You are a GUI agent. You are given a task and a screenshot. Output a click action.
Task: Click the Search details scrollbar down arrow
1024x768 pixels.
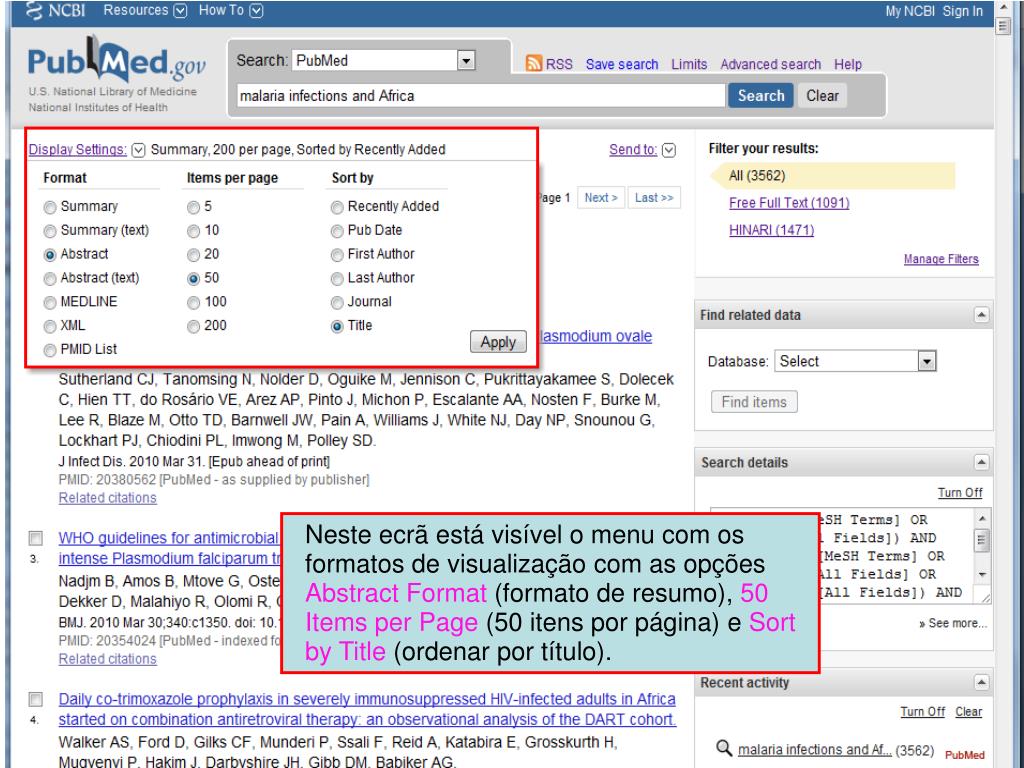tap(983, 575)
